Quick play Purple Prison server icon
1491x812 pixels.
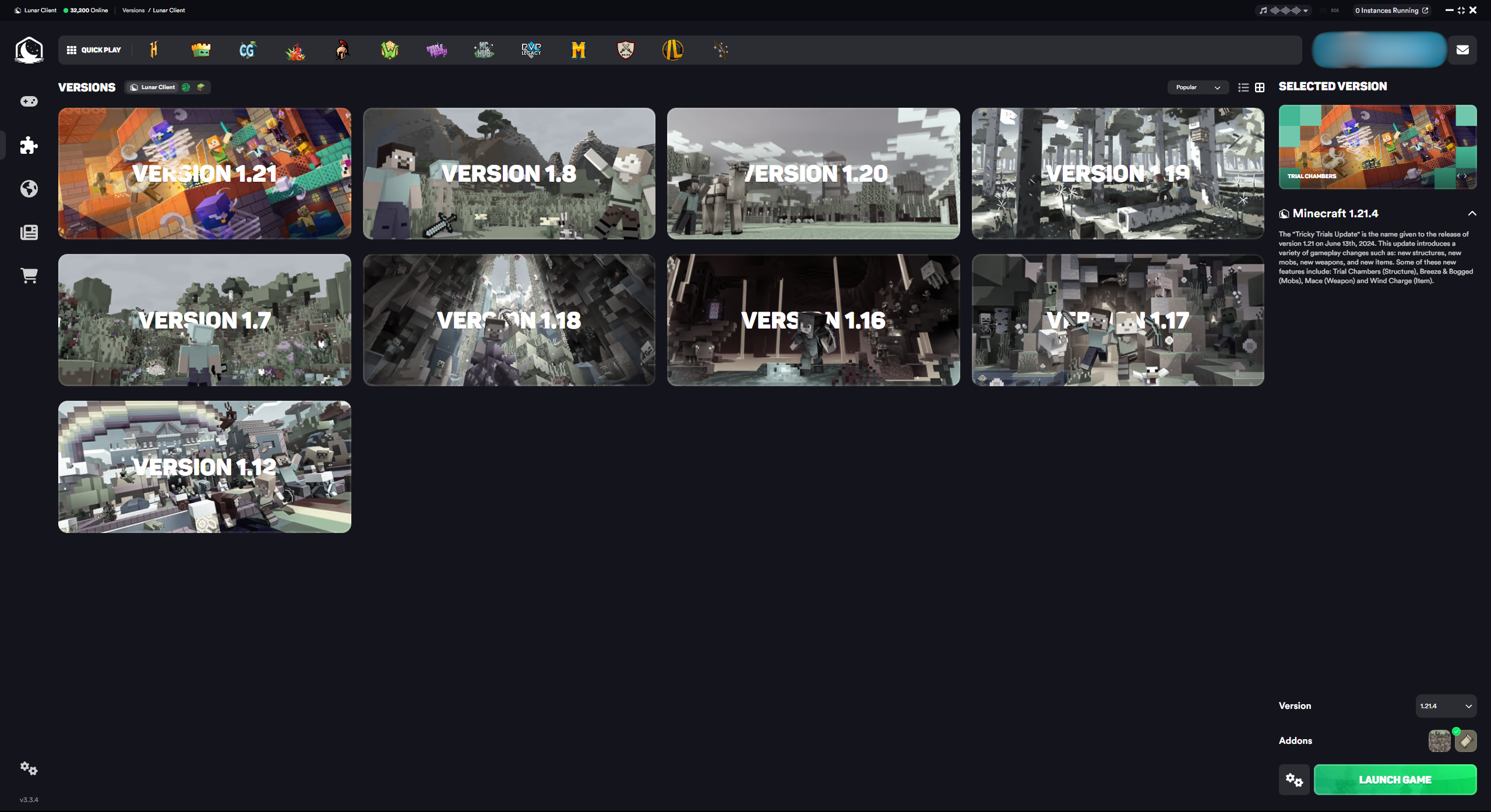tap(437, 50)
